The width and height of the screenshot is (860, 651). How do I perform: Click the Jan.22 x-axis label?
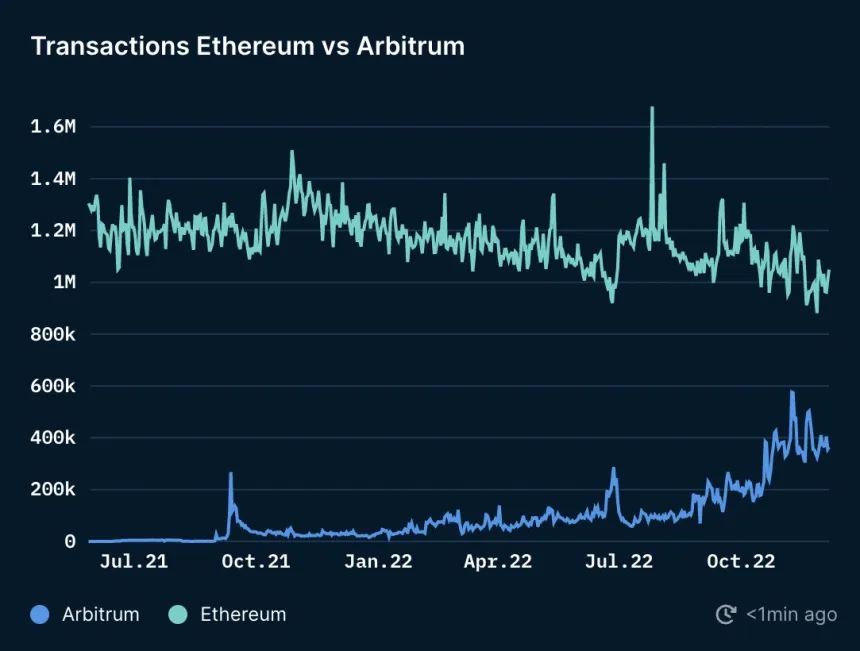point(377,562)
